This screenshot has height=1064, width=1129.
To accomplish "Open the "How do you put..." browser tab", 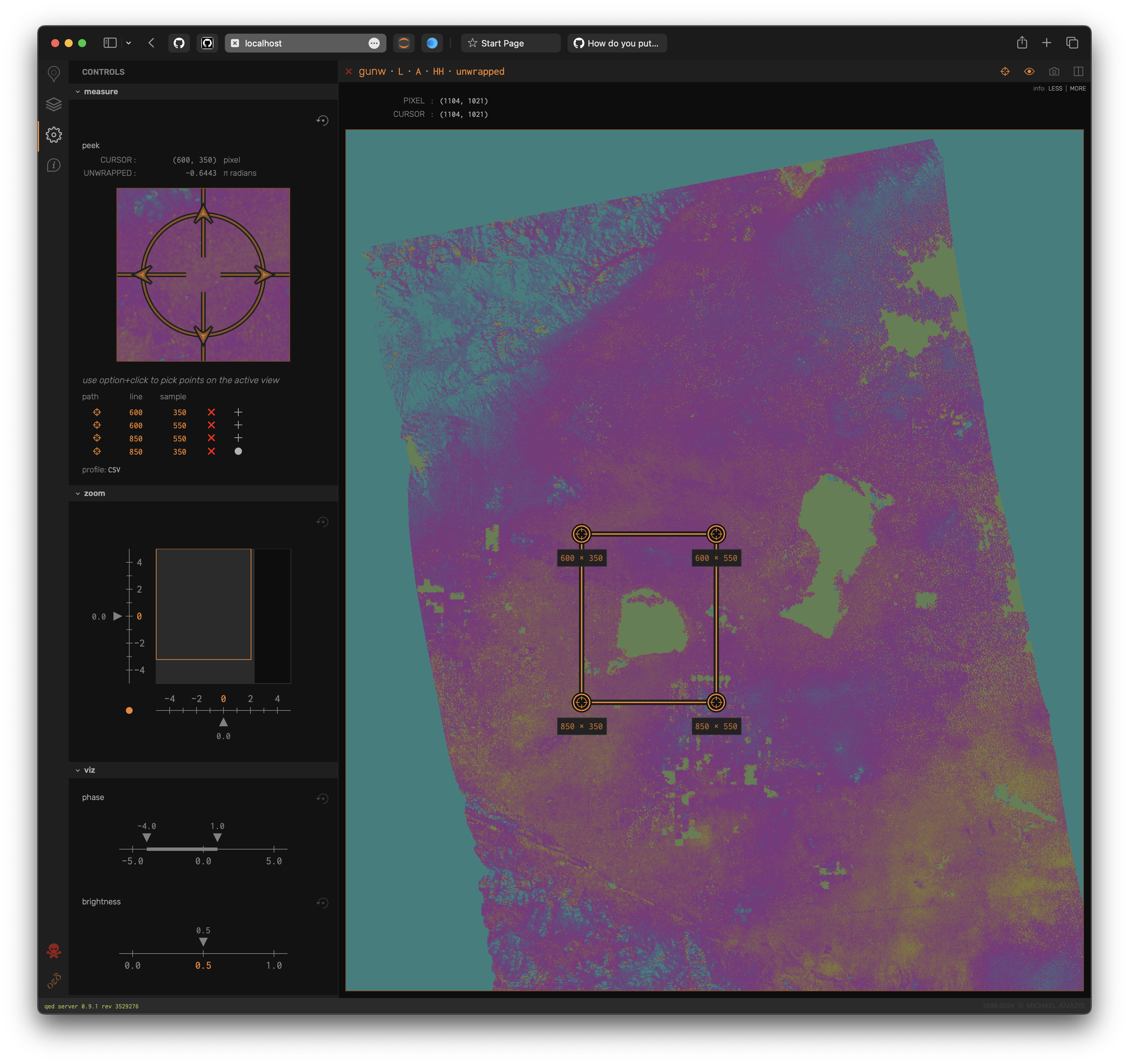I will tap(617, 43).
